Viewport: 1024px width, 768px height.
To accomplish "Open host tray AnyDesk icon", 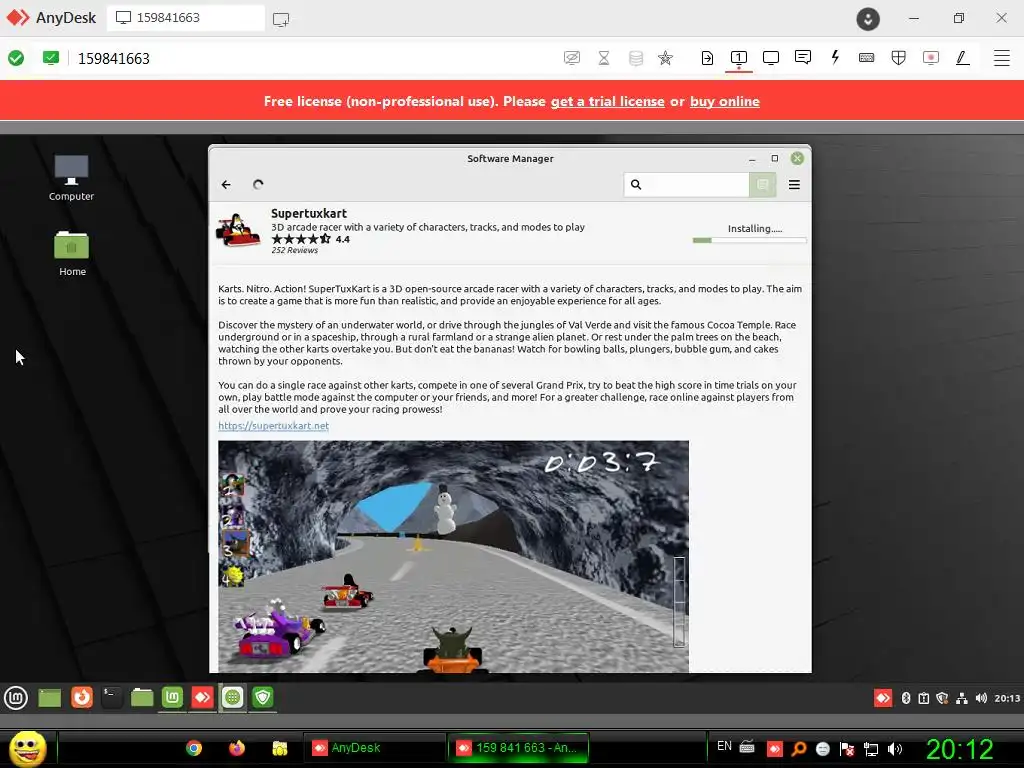I will [x=775, y=748].
